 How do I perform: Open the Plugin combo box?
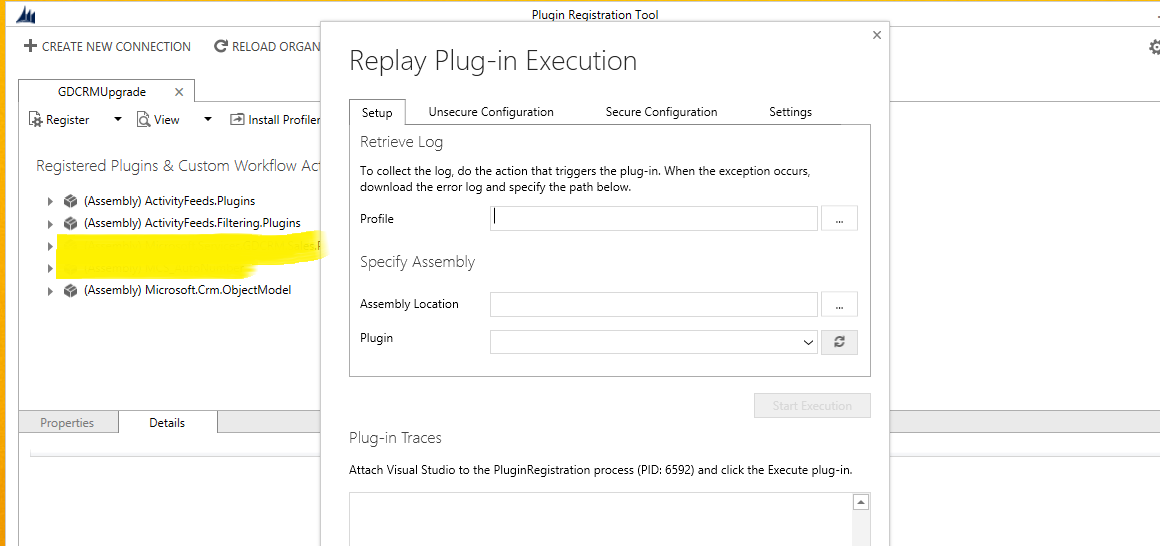[x=654, y=342]
